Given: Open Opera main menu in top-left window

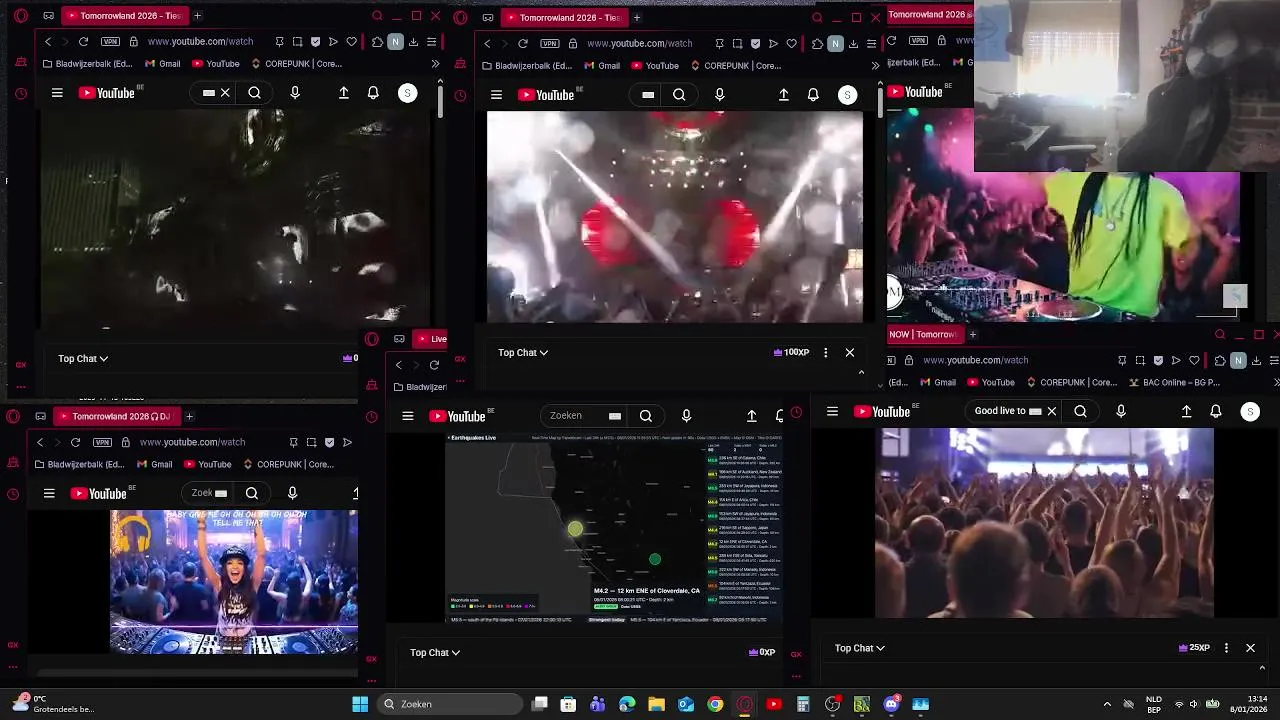Looking at the screenshot, I should tap(21, 16).
